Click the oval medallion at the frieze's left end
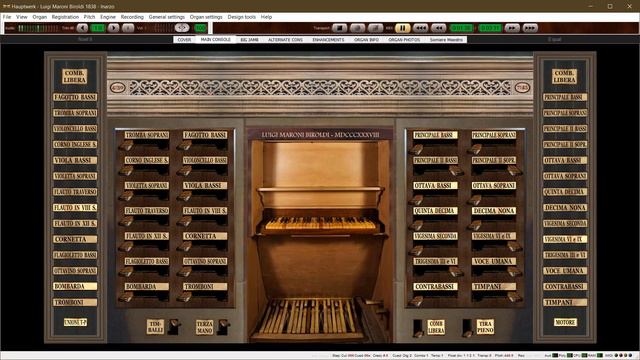Image resolution: width=640 pixels, height=360 pixels. [x=118, y=88]
